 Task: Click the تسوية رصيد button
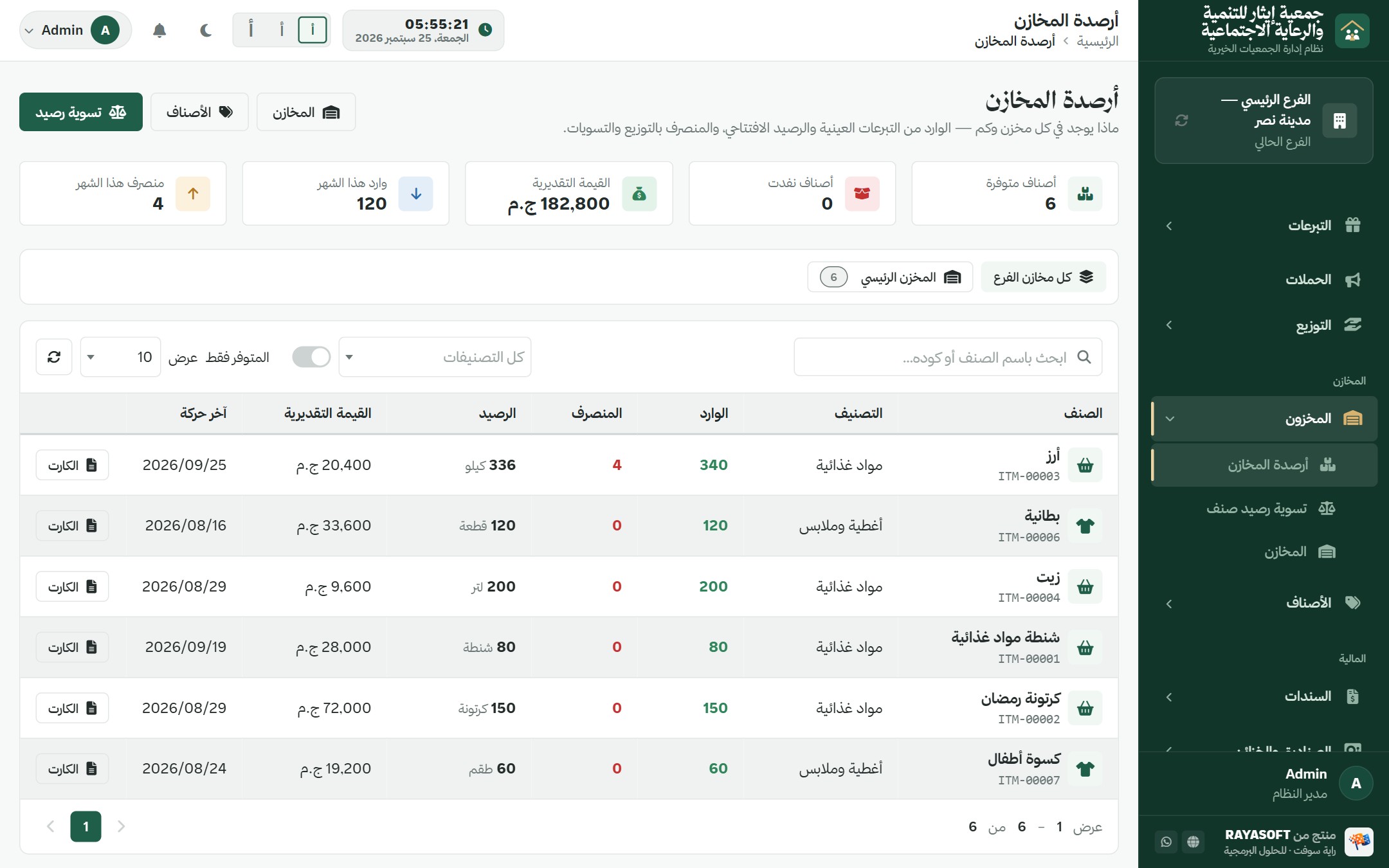pyautogui.click(x=81, y=112)
